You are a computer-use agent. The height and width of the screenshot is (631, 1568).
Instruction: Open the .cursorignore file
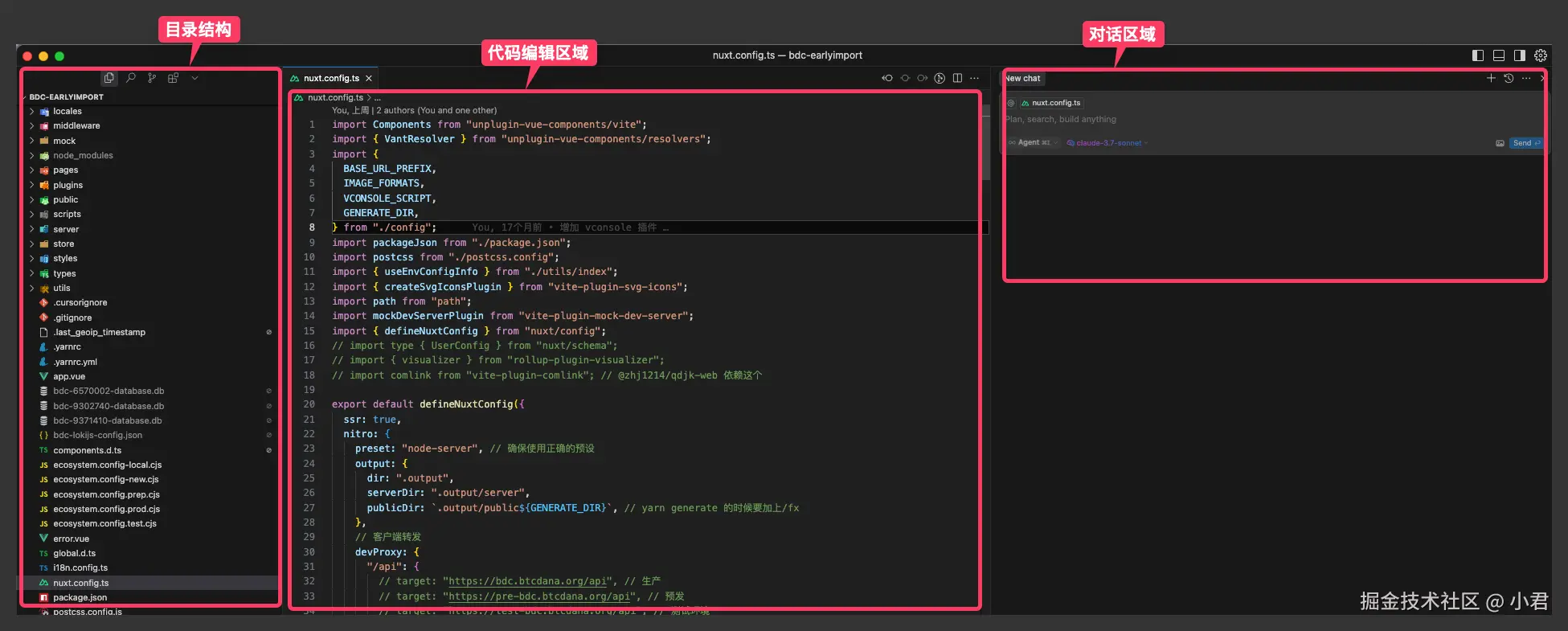click(80, 302)
